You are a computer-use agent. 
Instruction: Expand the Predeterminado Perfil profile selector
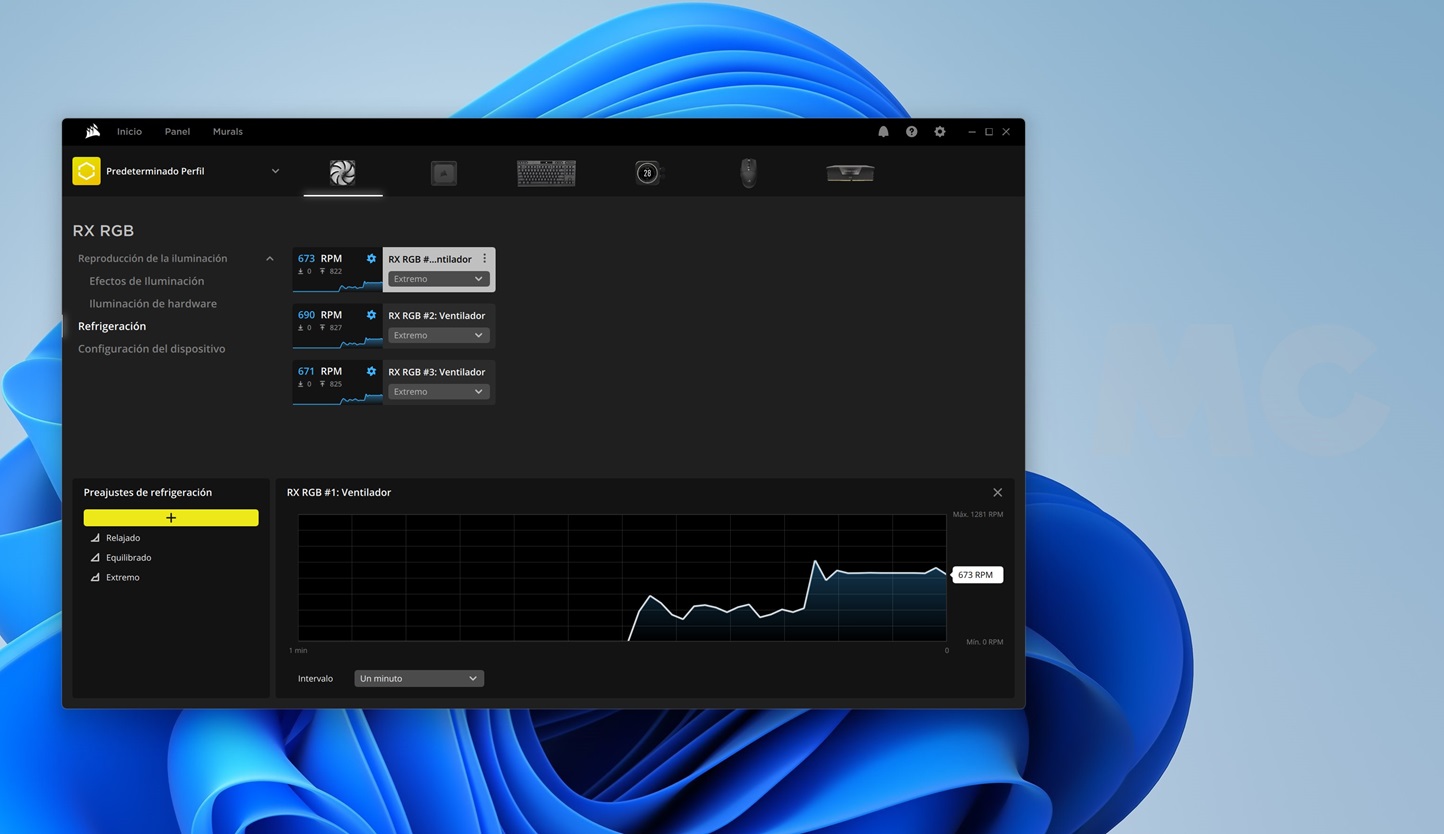[x=275, y=171]
